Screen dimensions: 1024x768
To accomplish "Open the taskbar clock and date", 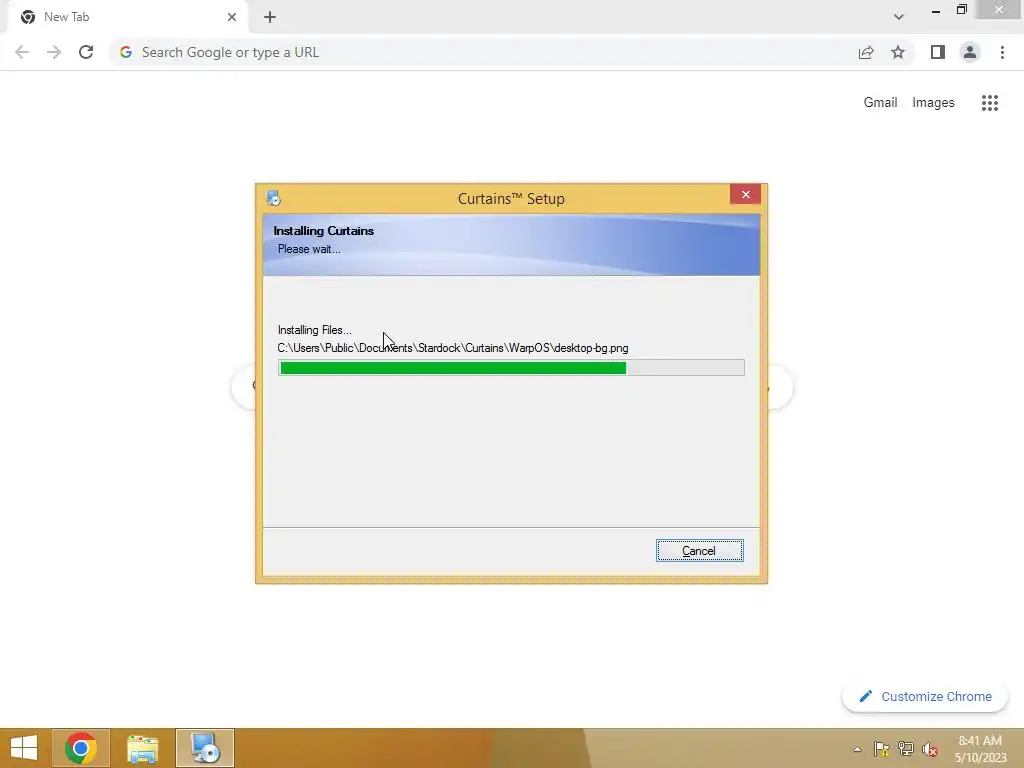I will tap(980, 749).
